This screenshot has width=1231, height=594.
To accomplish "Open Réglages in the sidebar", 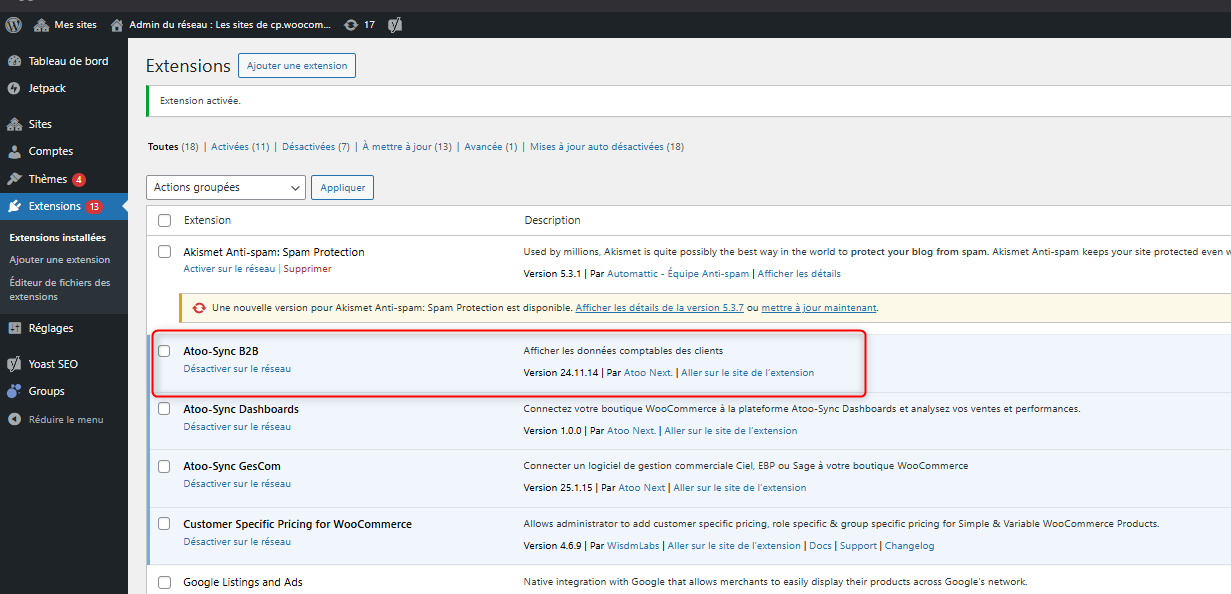I will [x=64, y=328].
